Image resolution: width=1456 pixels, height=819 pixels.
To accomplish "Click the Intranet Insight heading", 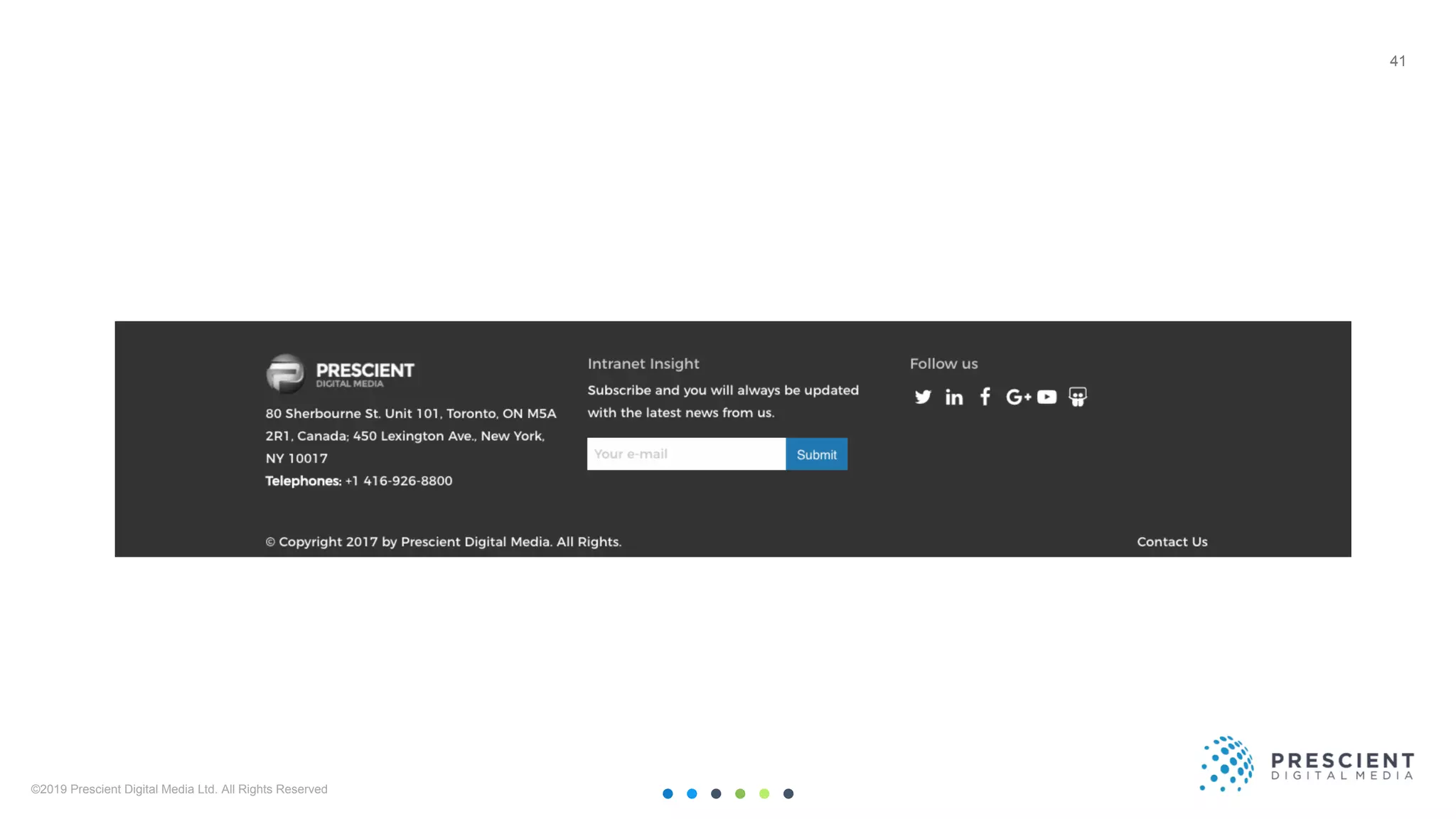I will 643,364.
